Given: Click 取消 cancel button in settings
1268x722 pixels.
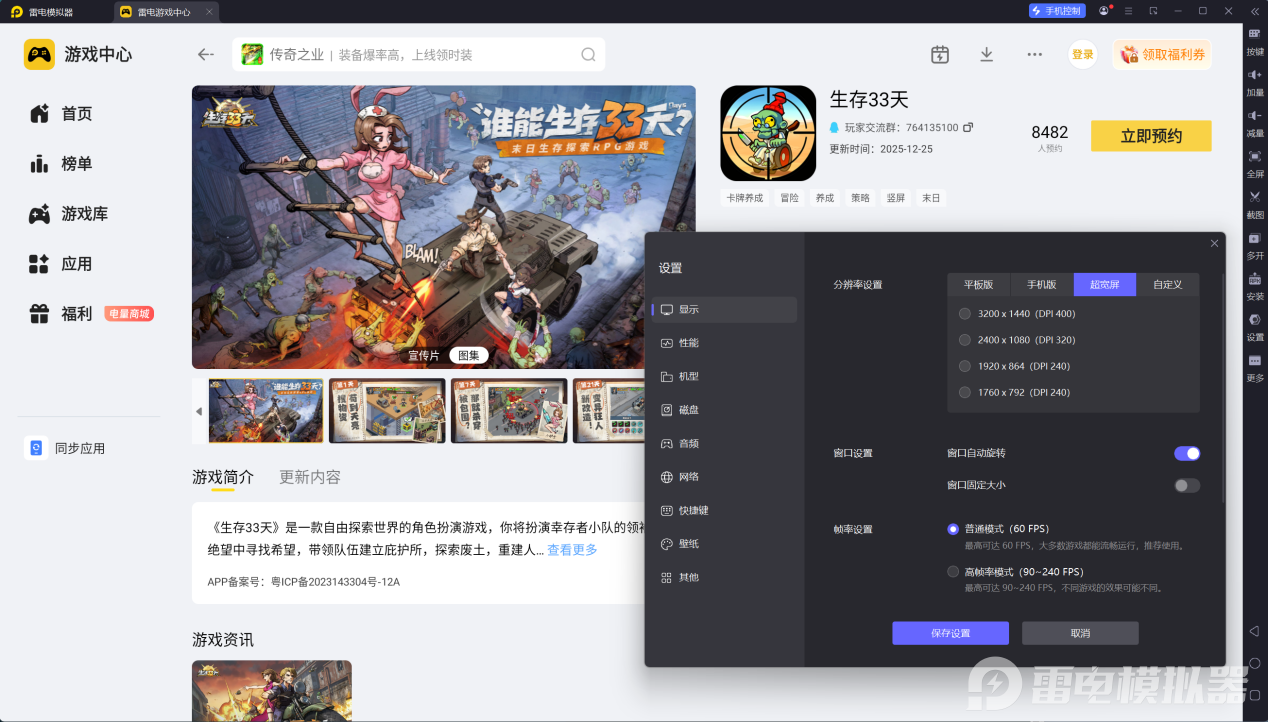Looking at the screenshot, I should pos(1080,633).
